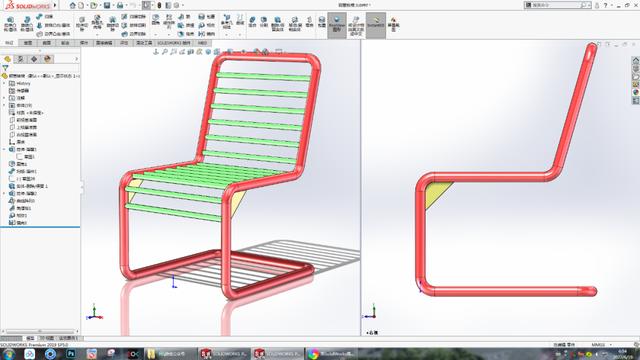Screen dimensions: 640x360
Task: Toggle the RealView Graphics button
Action: tap(337, 25)
